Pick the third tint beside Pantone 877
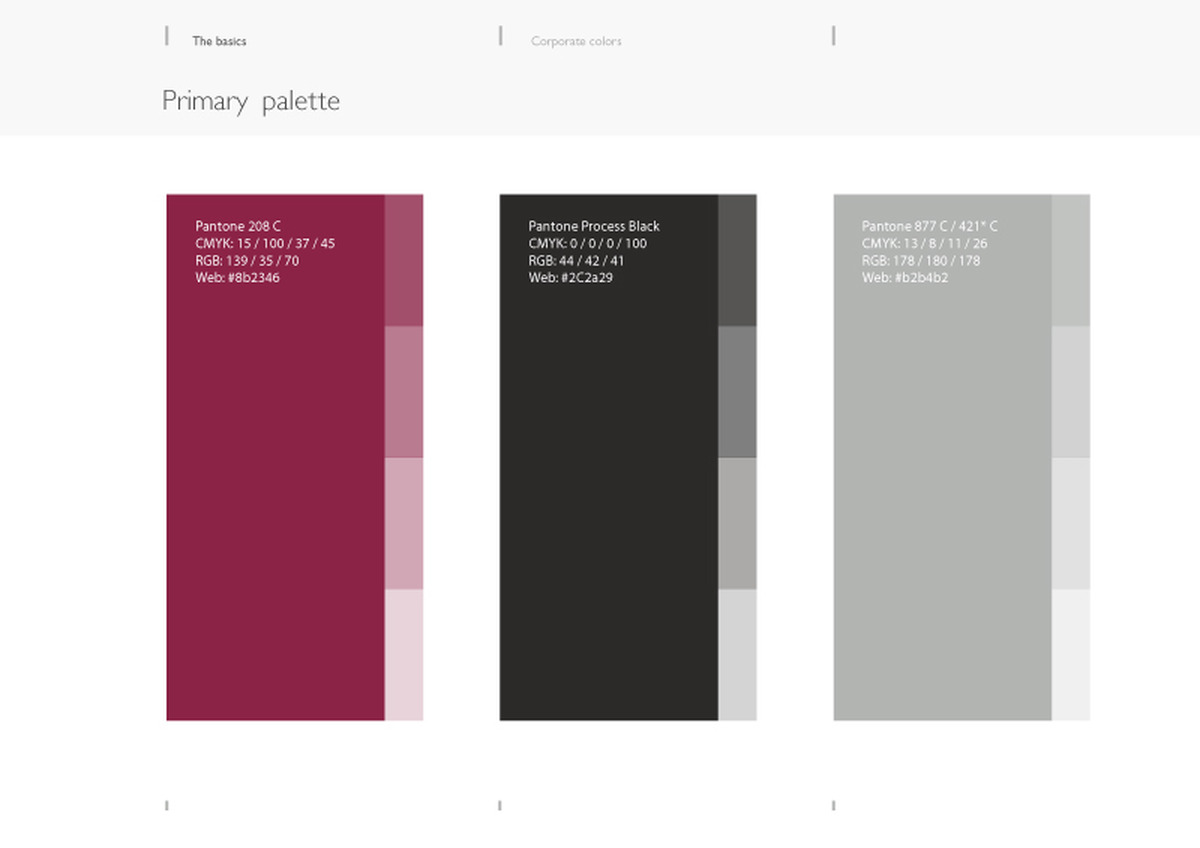 [1071, 523]
